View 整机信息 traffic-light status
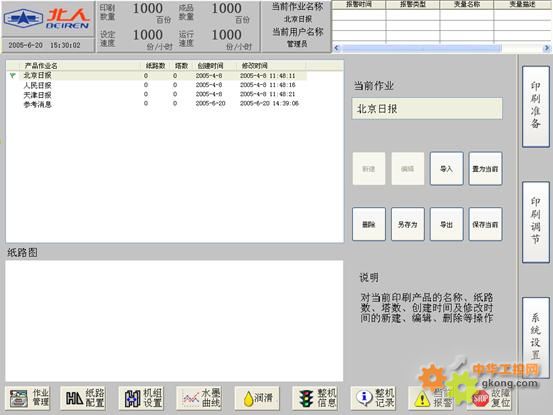Image resolution: width=553 pixels, height=415 pixels. click(x=315, y=398)
